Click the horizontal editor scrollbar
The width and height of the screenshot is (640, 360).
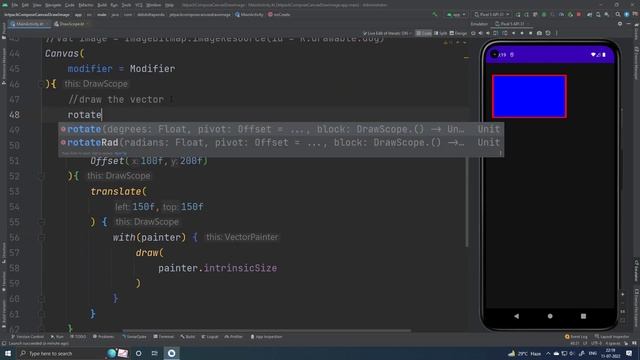266,331
